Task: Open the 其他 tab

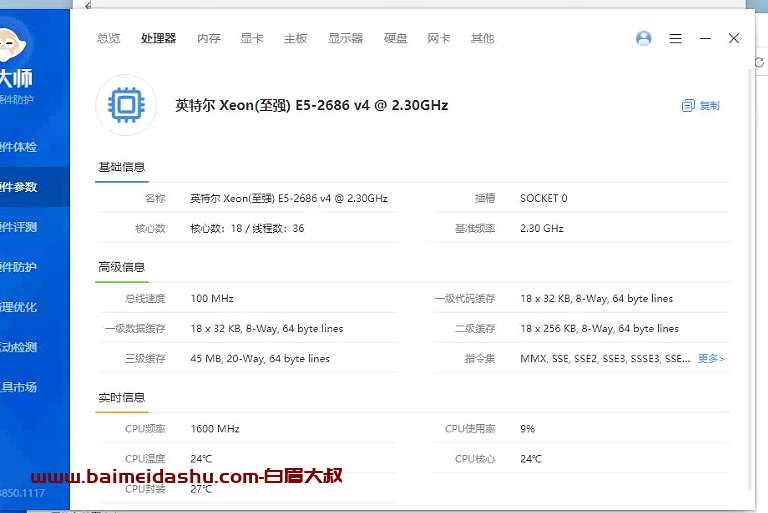Action: pyautogui.click(x=482, y=38)
